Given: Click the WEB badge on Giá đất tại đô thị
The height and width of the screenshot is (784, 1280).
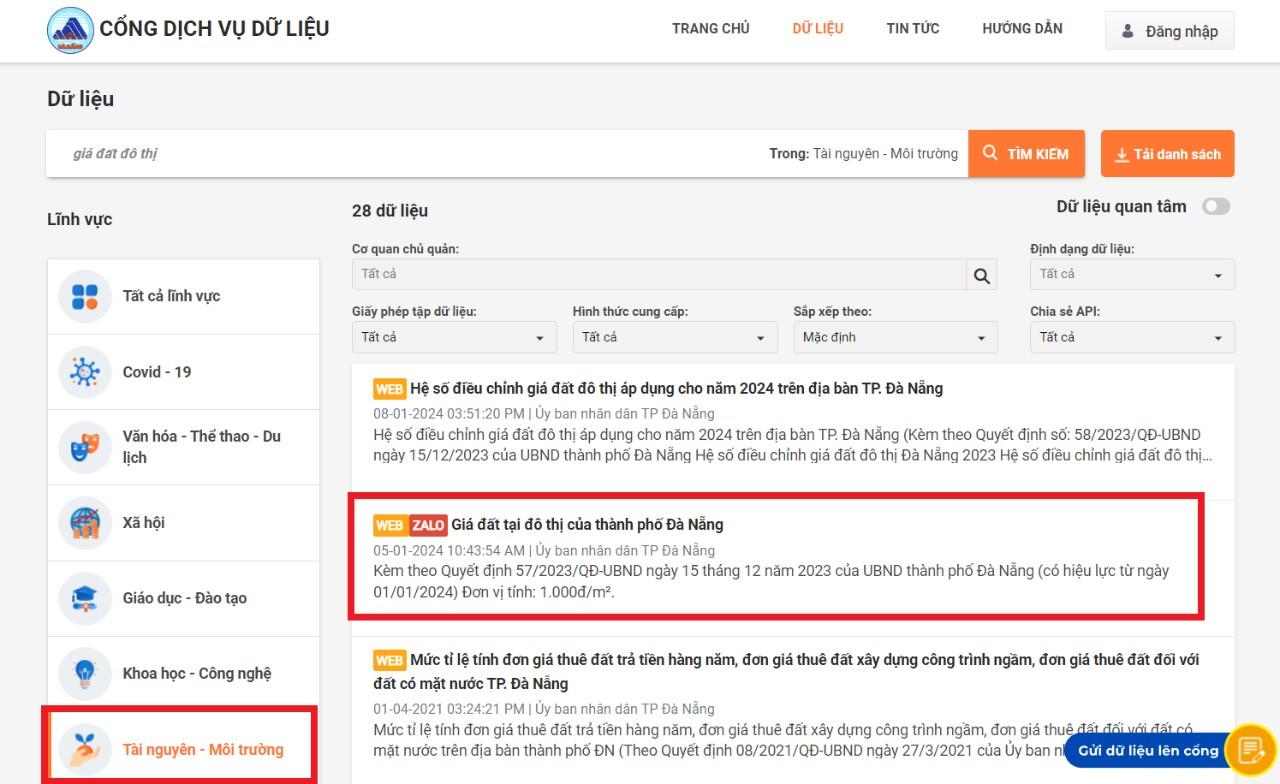Looking at the screenshot, I should point(390,525).
